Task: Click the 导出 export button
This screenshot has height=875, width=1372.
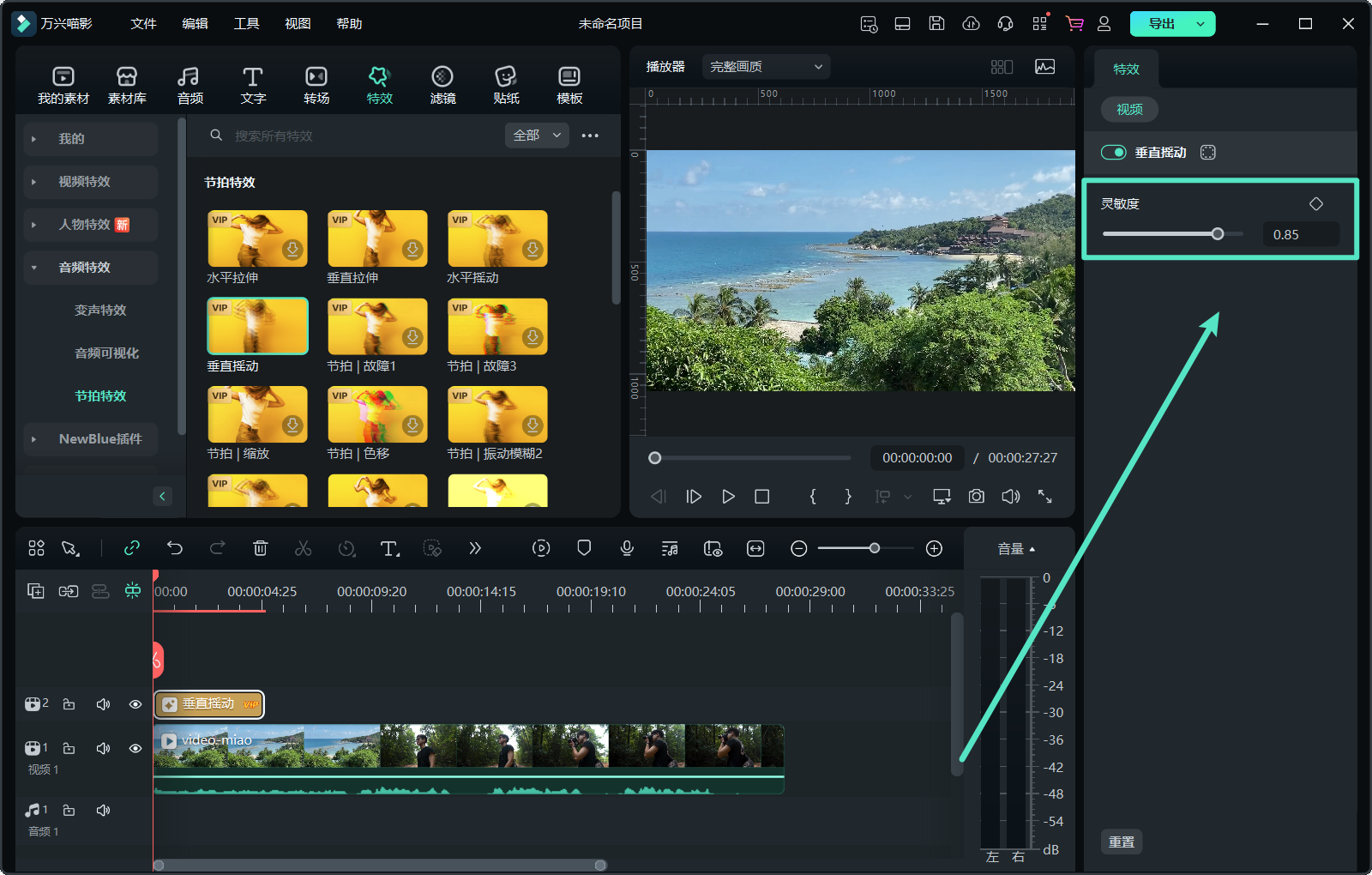Action: coord(1162,24)
